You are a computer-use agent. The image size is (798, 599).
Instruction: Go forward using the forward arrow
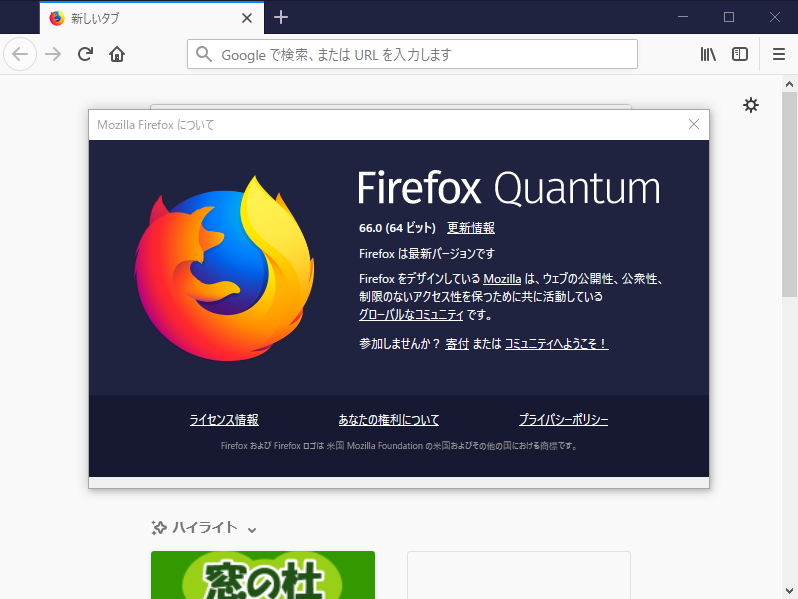click(53, 54)
